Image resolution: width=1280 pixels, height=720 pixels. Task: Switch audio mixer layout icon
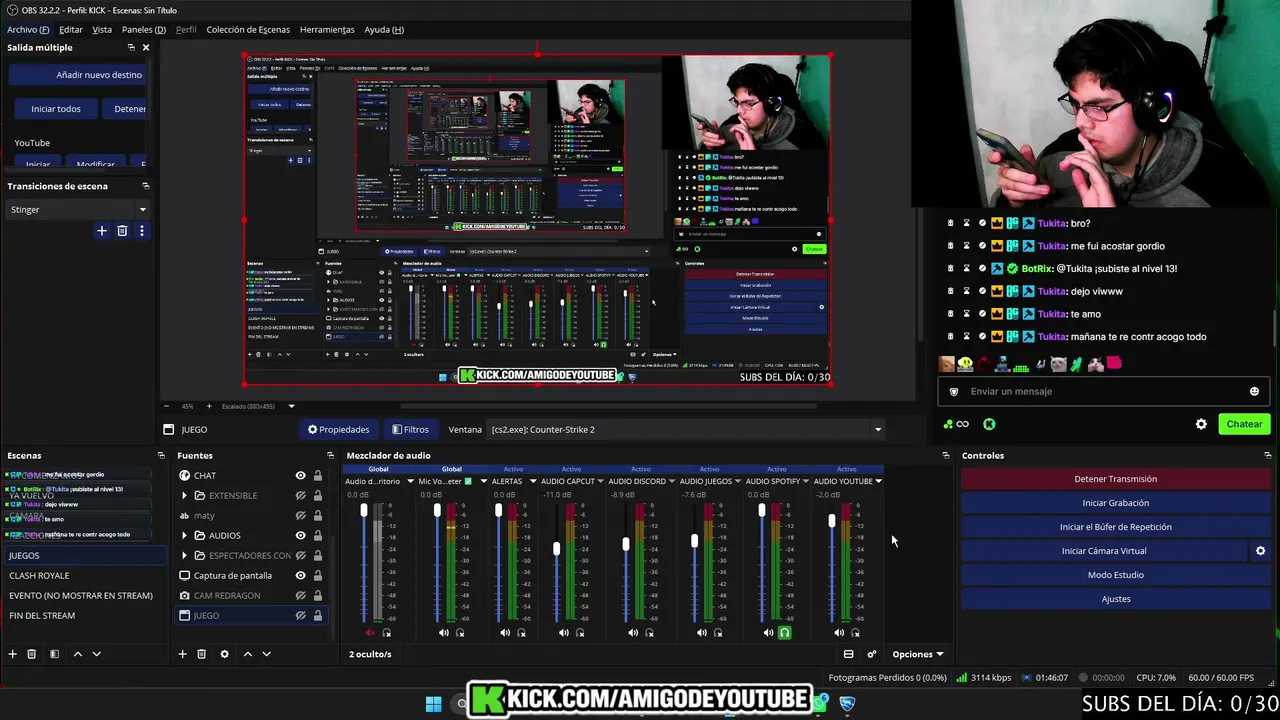click(848, 654)
